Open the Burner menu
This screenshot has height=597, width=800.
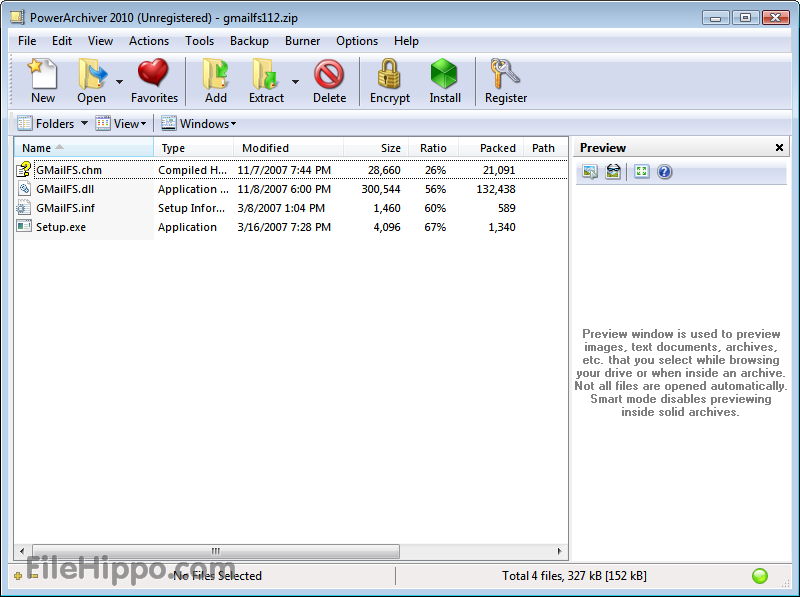click(302, 41)
